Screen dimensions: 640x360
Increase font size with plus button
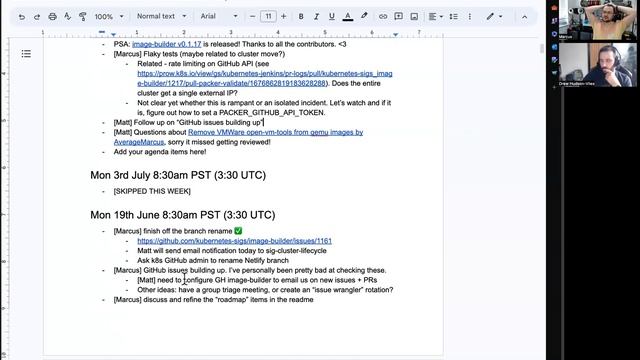click(284, 17)
